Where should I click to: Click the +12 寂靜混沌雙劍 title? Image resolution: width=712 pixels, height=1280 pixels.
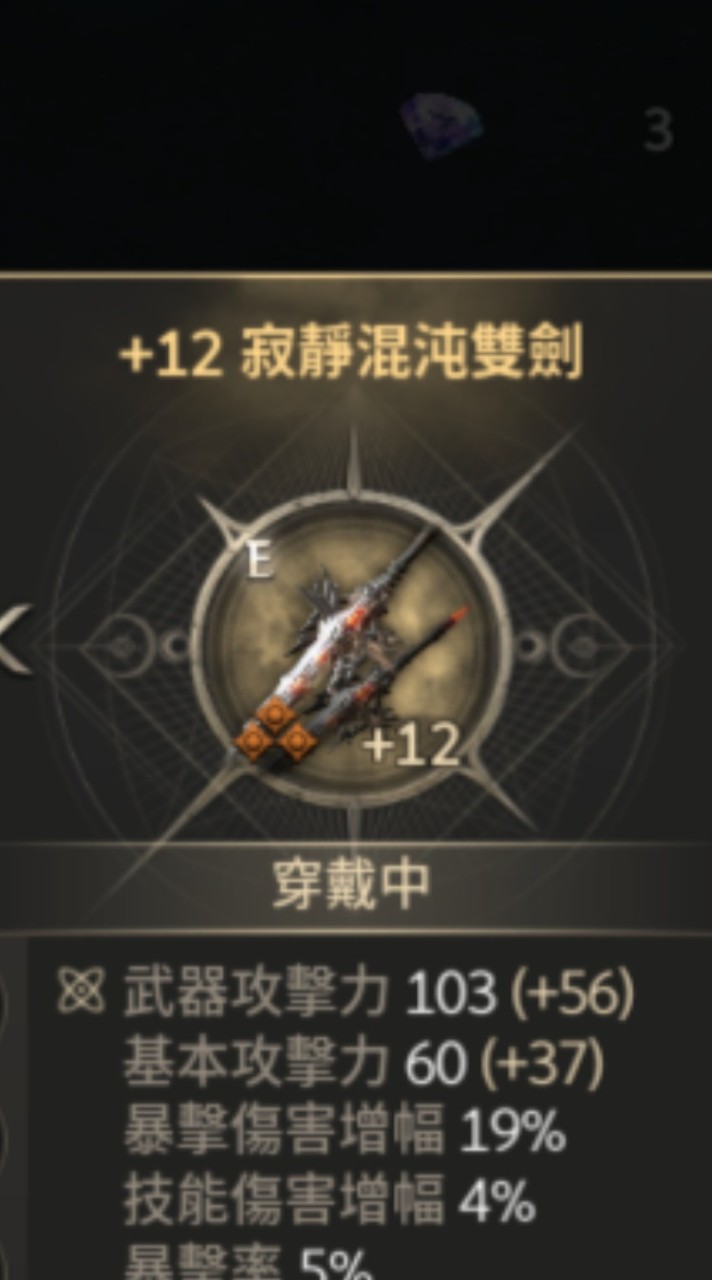(x=351, y=354)
